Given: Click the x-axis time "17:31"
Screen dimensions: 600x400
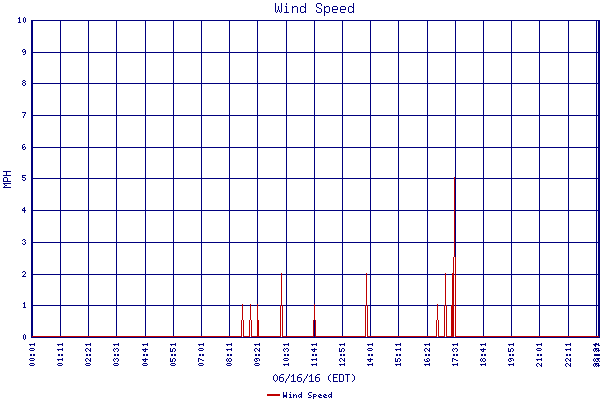Looking at the screenshot, I should click(455, 354).
